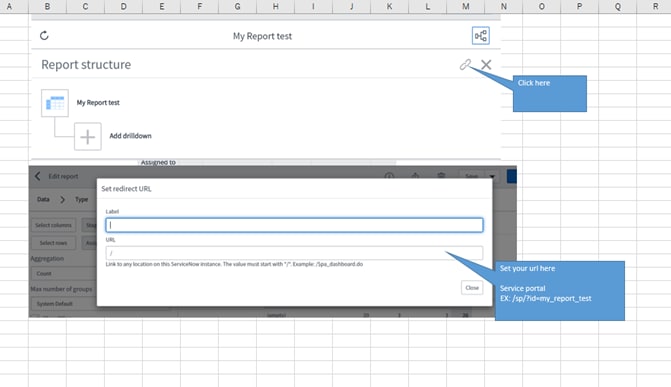Select the Data breadcrumb step
The height and width of the screenshot is (387, 671).
click(43, 199)
